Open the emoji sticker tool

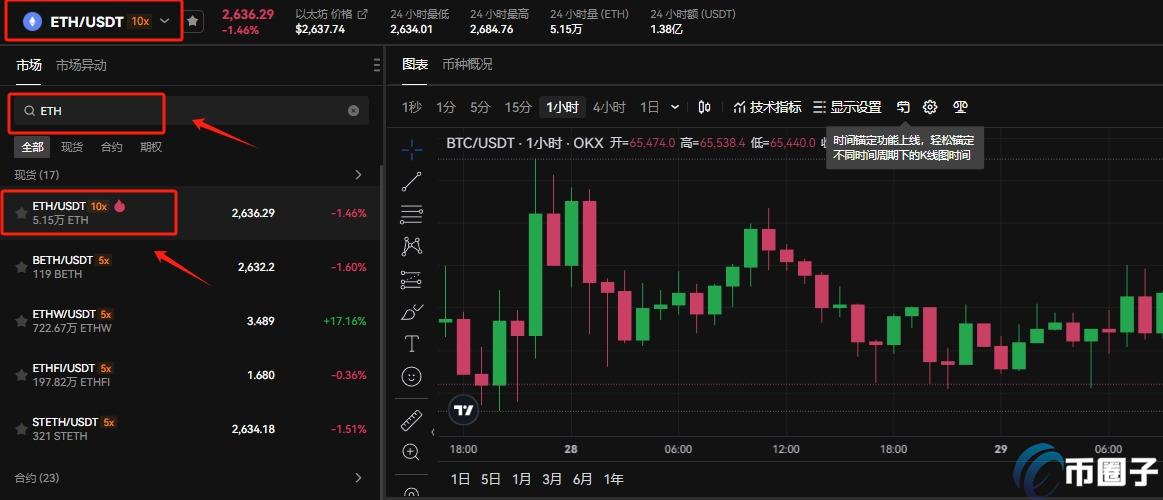(412, 377)
